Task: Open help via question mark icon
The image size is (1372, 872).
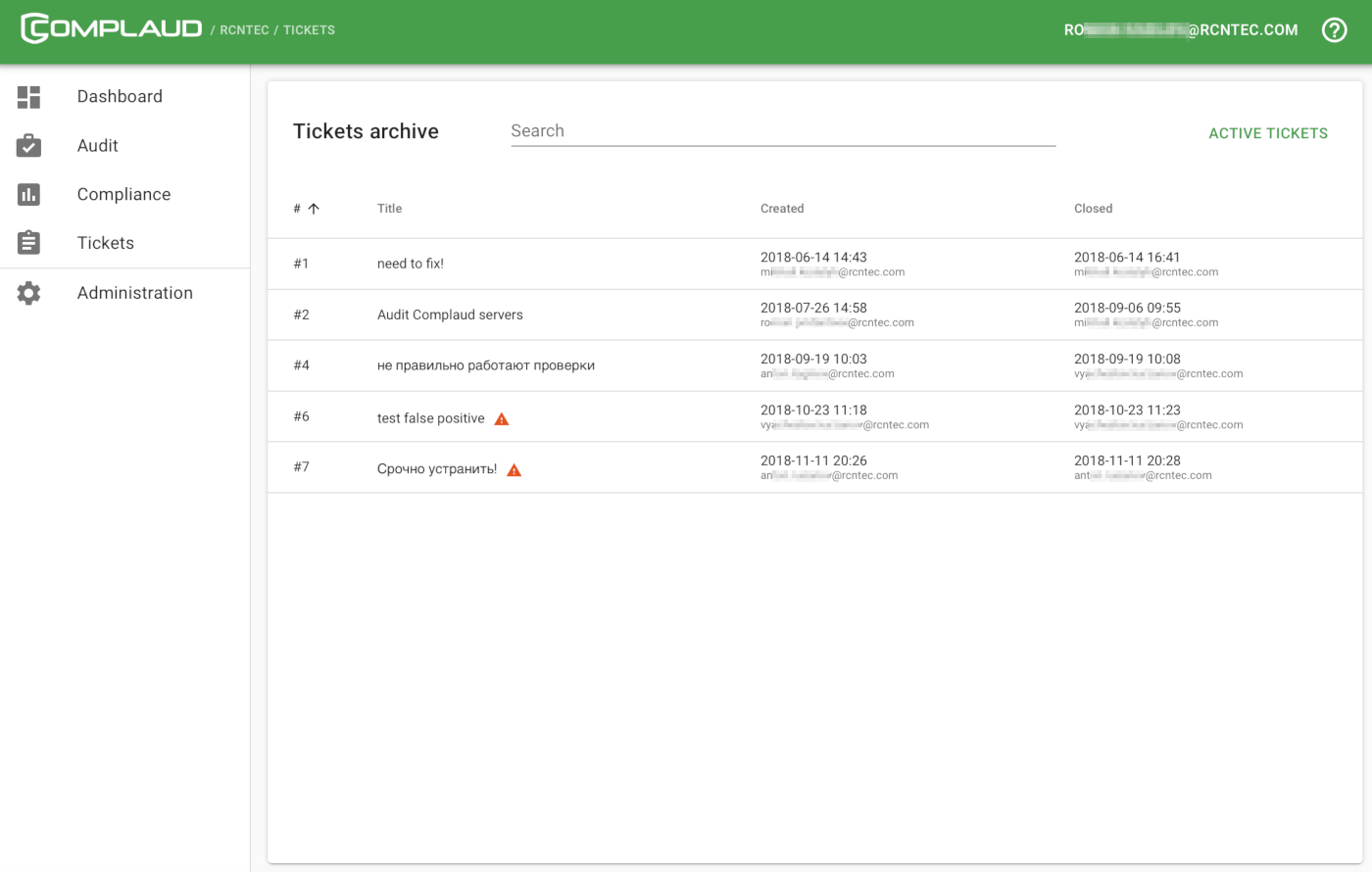Action: click(1334, 30)
